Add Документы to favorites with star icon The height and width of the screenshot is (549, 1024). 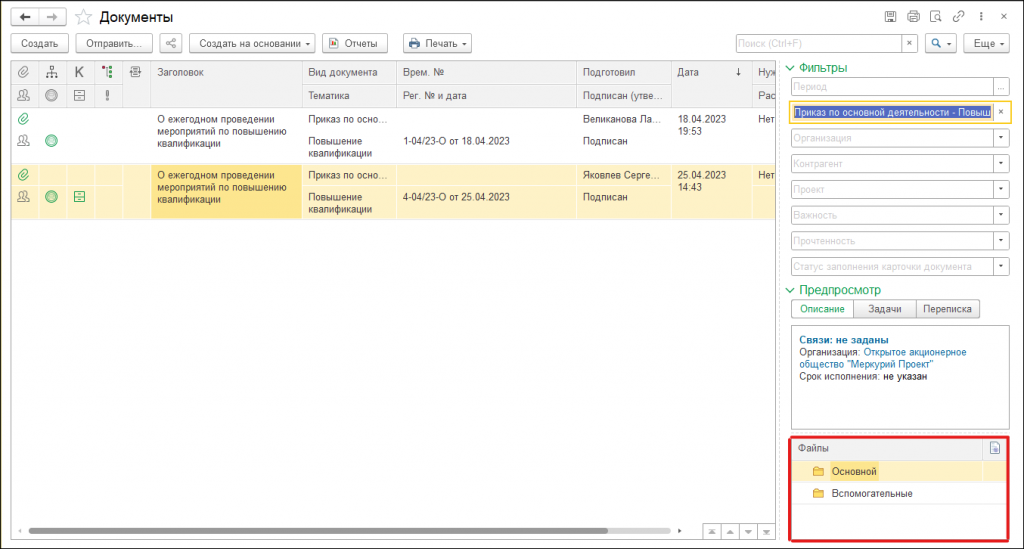[84, 17]
